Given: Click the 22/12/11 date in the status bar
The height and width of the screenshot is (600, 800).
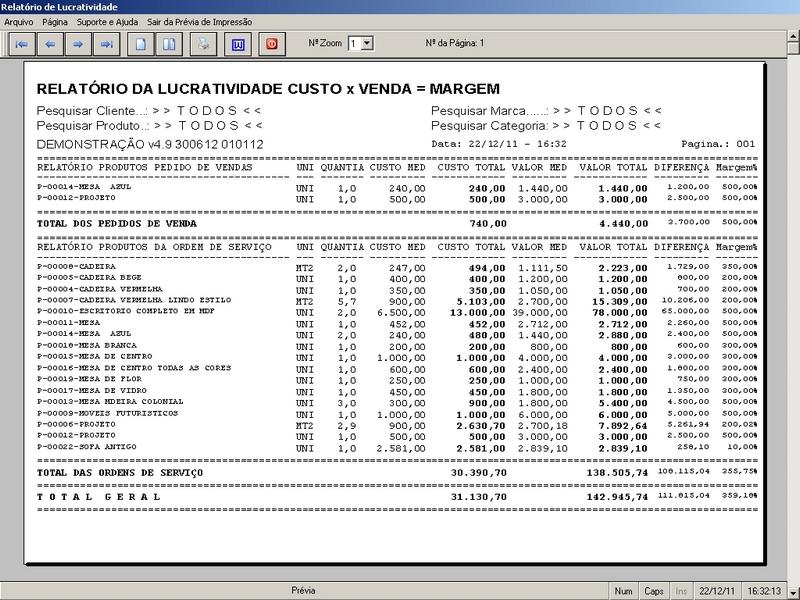Looking at the screenshot, I should coord(716,591).
